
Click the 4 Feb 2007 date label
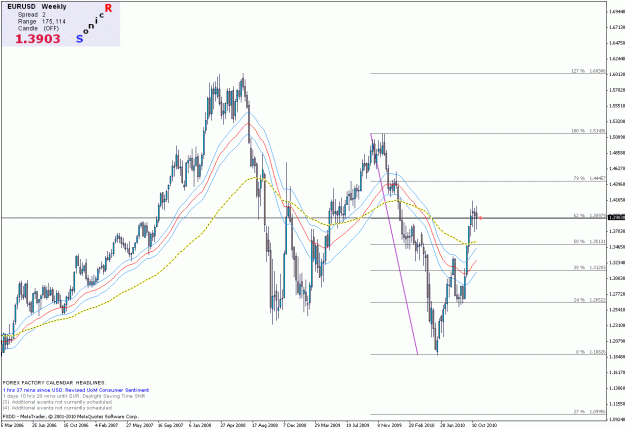[107, 425]
